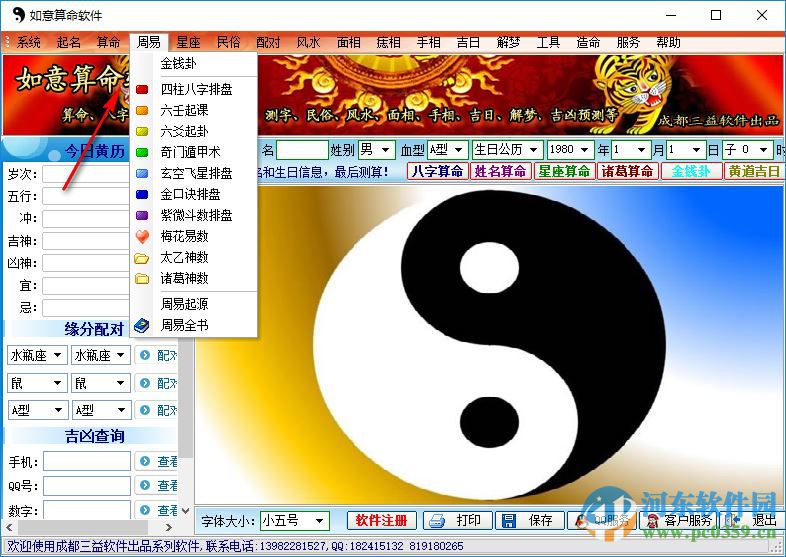Viewport: 786px width, 557px height.
Task: Click arrow icon on 数字 查看 button
Action: tap(145, 509)
